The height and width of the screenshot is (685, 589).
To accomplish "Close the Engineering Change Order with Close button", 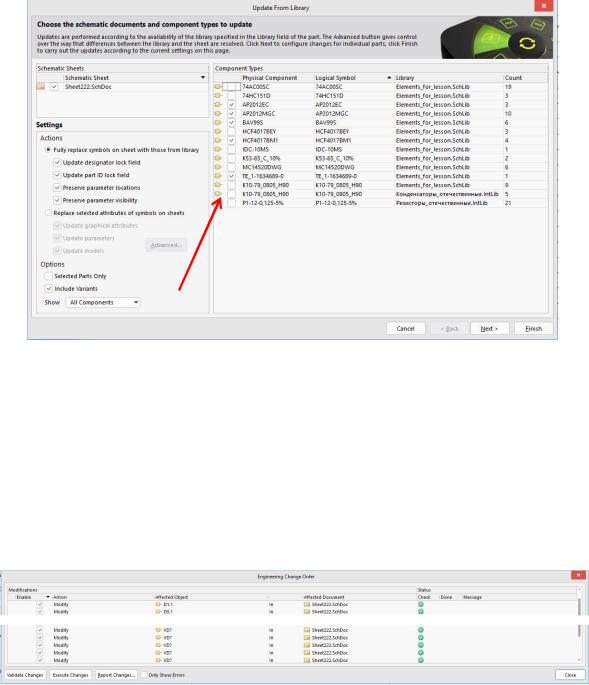I will tap(570, 675).
